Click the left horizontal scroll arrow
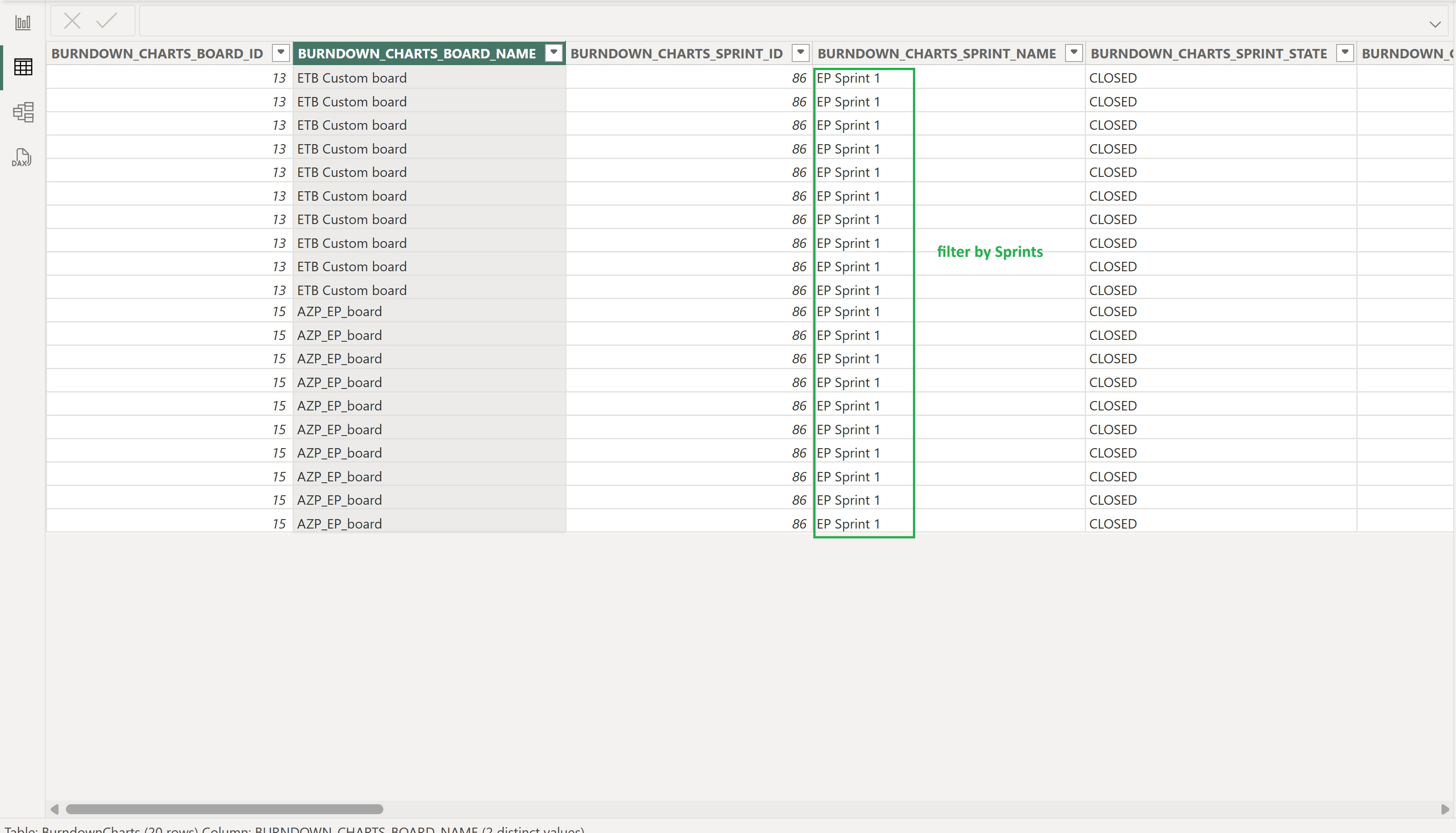This screenshot has width=1456, height=833. [55, 809]
